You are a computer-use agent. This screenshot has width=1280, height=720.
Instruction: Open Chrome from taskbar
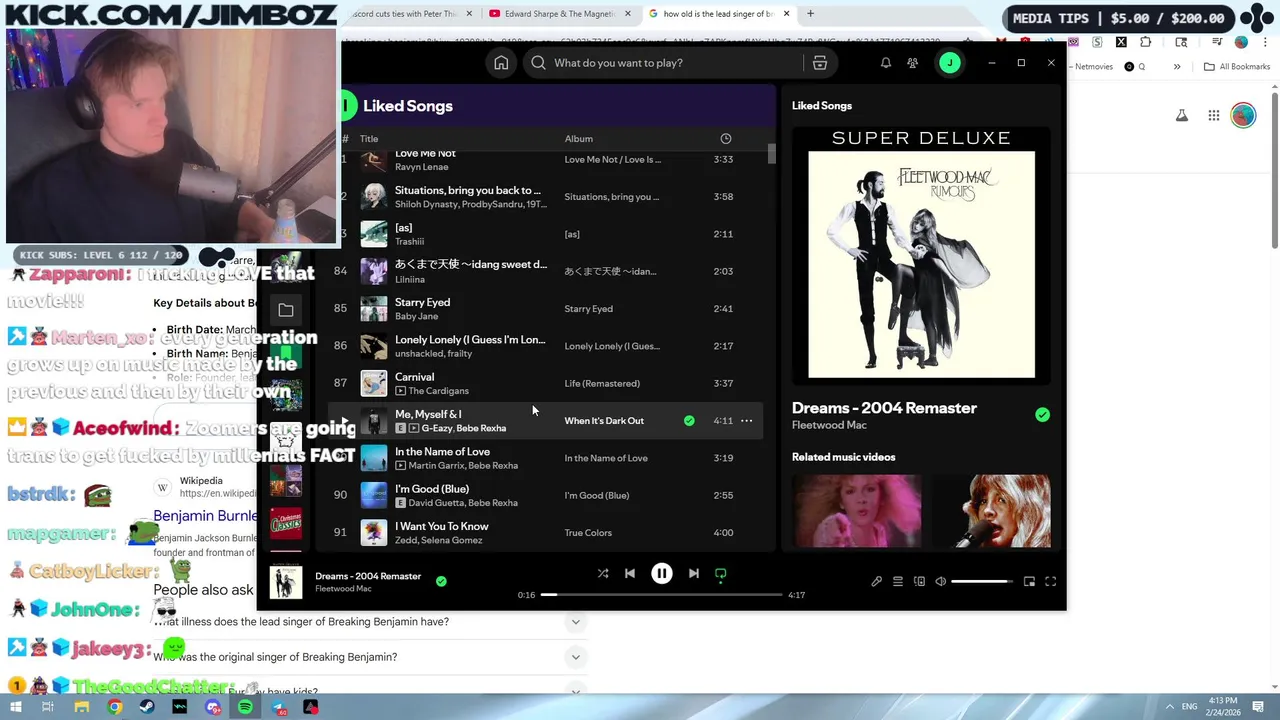pos(115,707)
